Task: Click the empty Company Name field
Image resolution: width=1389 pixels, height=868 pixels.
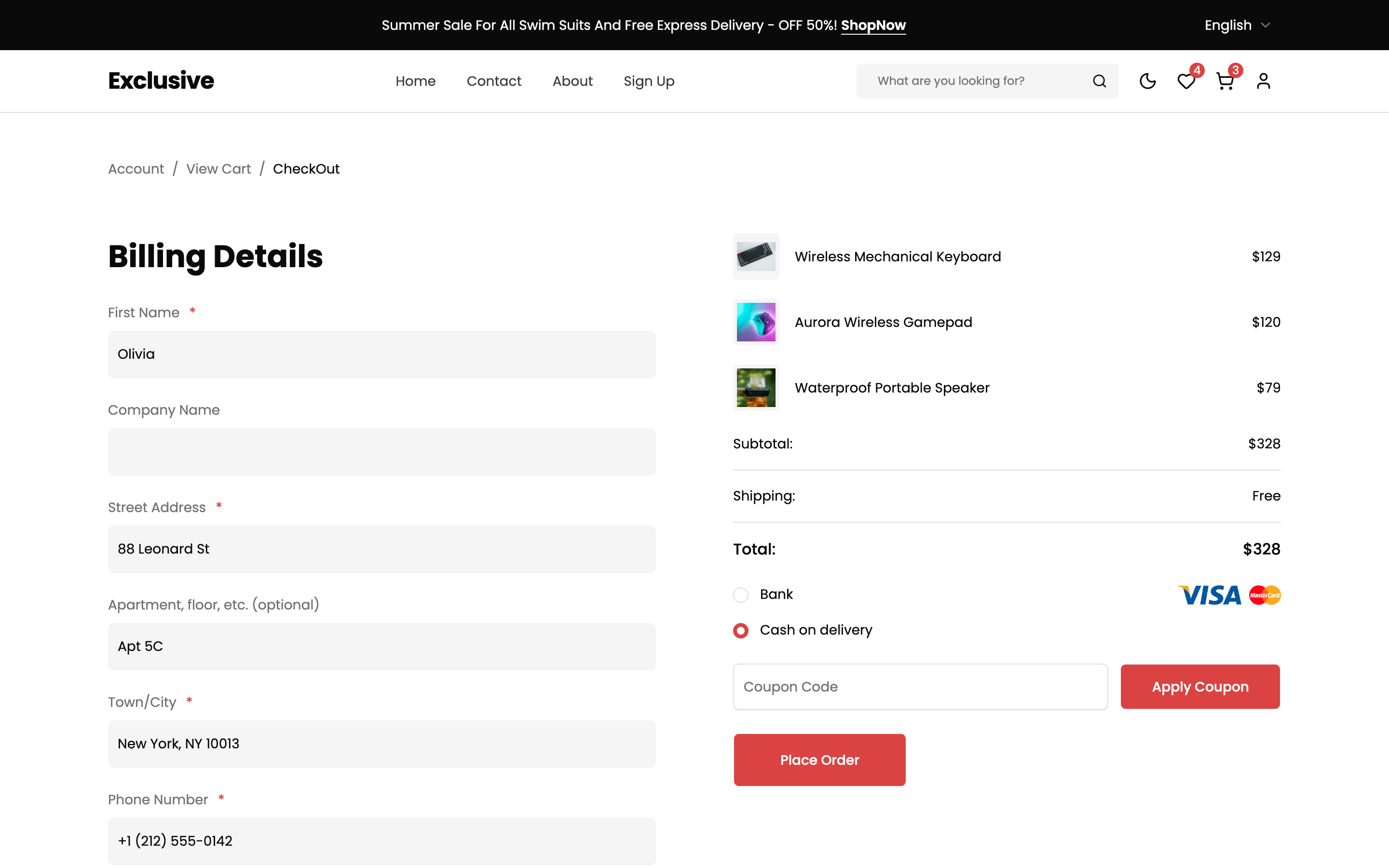Action: click(x=381, y=452)
